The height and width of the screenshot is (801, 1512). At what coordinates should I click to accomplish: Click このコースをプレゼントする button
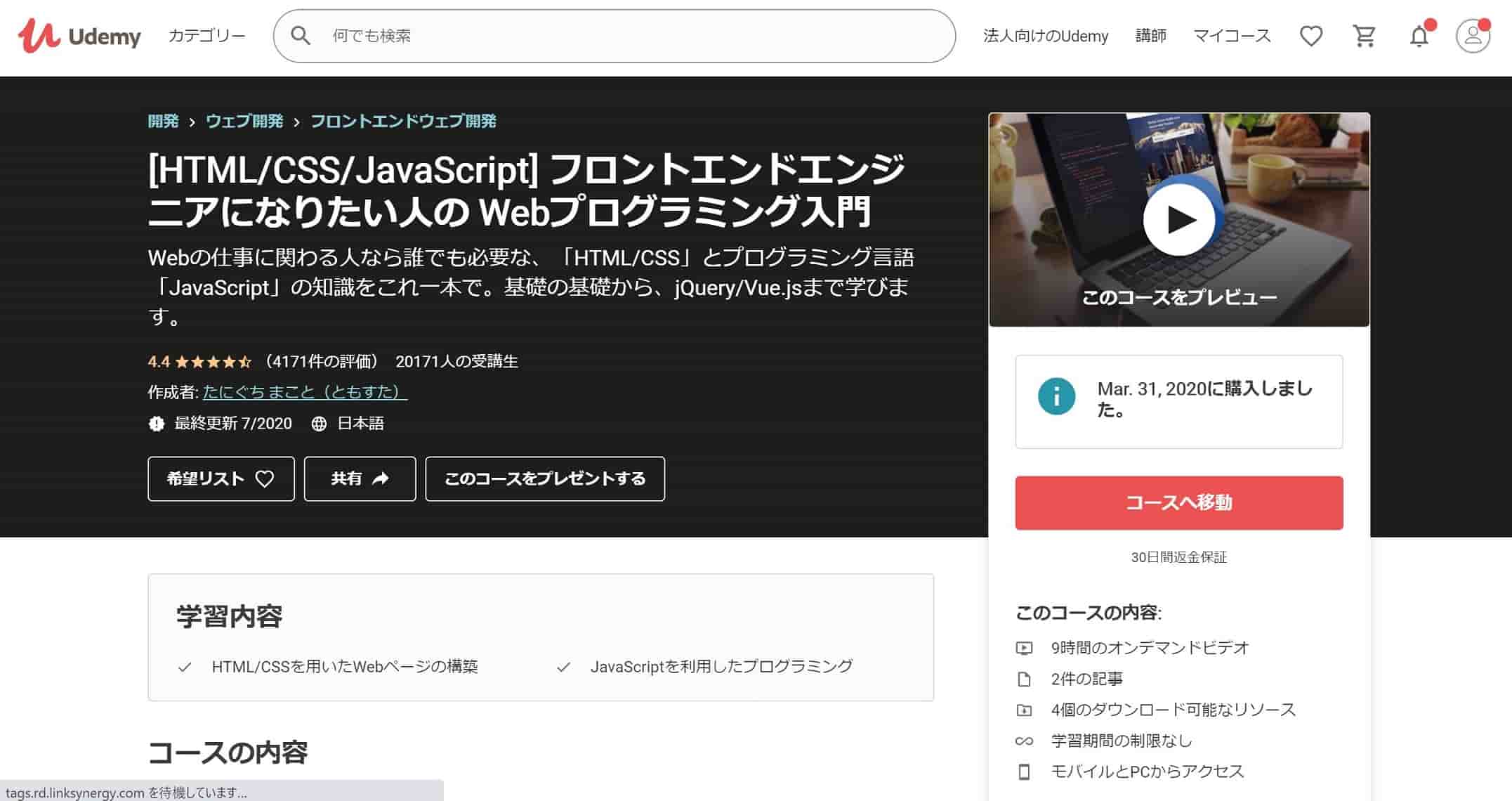545,479
